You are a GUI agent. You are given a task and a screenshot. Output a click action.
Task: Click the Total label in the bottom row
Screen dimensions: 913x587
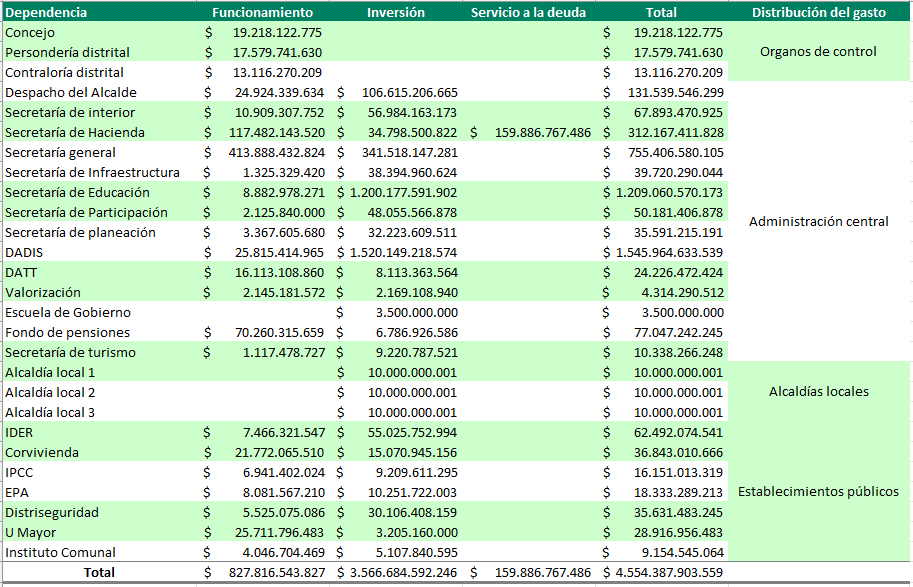click(x=98, y=573)
